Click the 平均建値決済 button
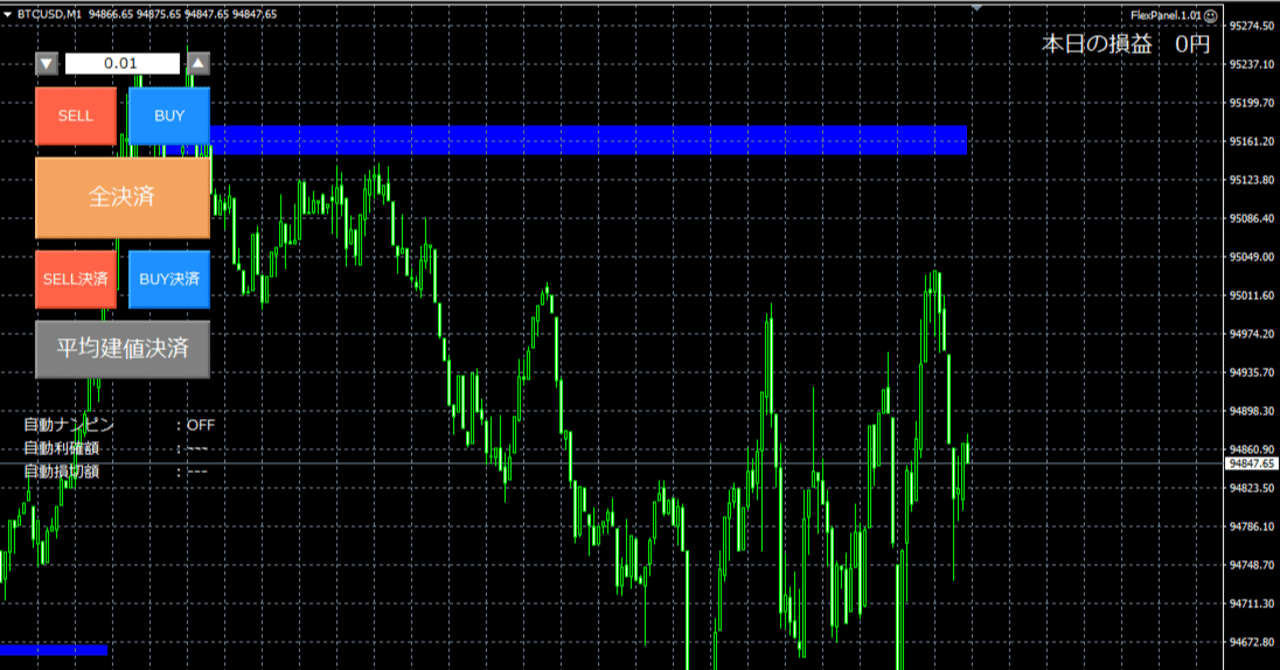Screen dimensions: 1280x670 (x=122, y=349)
